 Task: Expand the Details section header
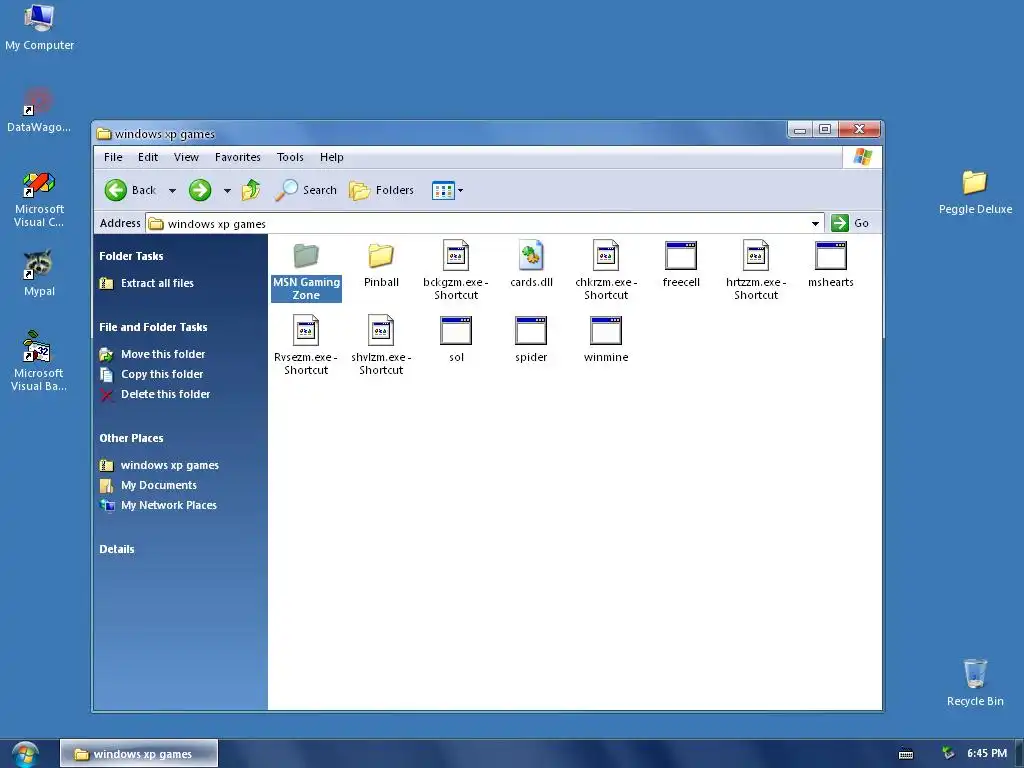(117, 549)
